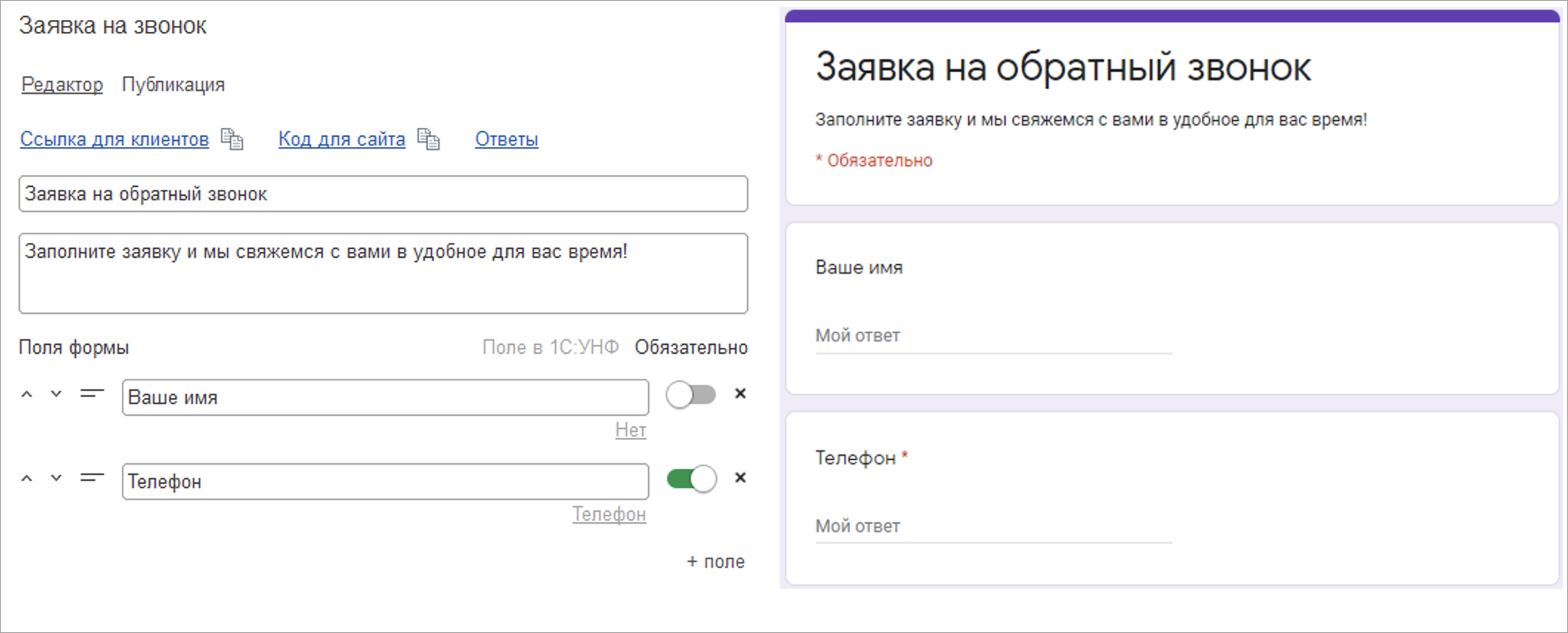The image size is (1568, 633).
Task: Click the 'Нет' field mapping link
Action: (x=631, y=430)
